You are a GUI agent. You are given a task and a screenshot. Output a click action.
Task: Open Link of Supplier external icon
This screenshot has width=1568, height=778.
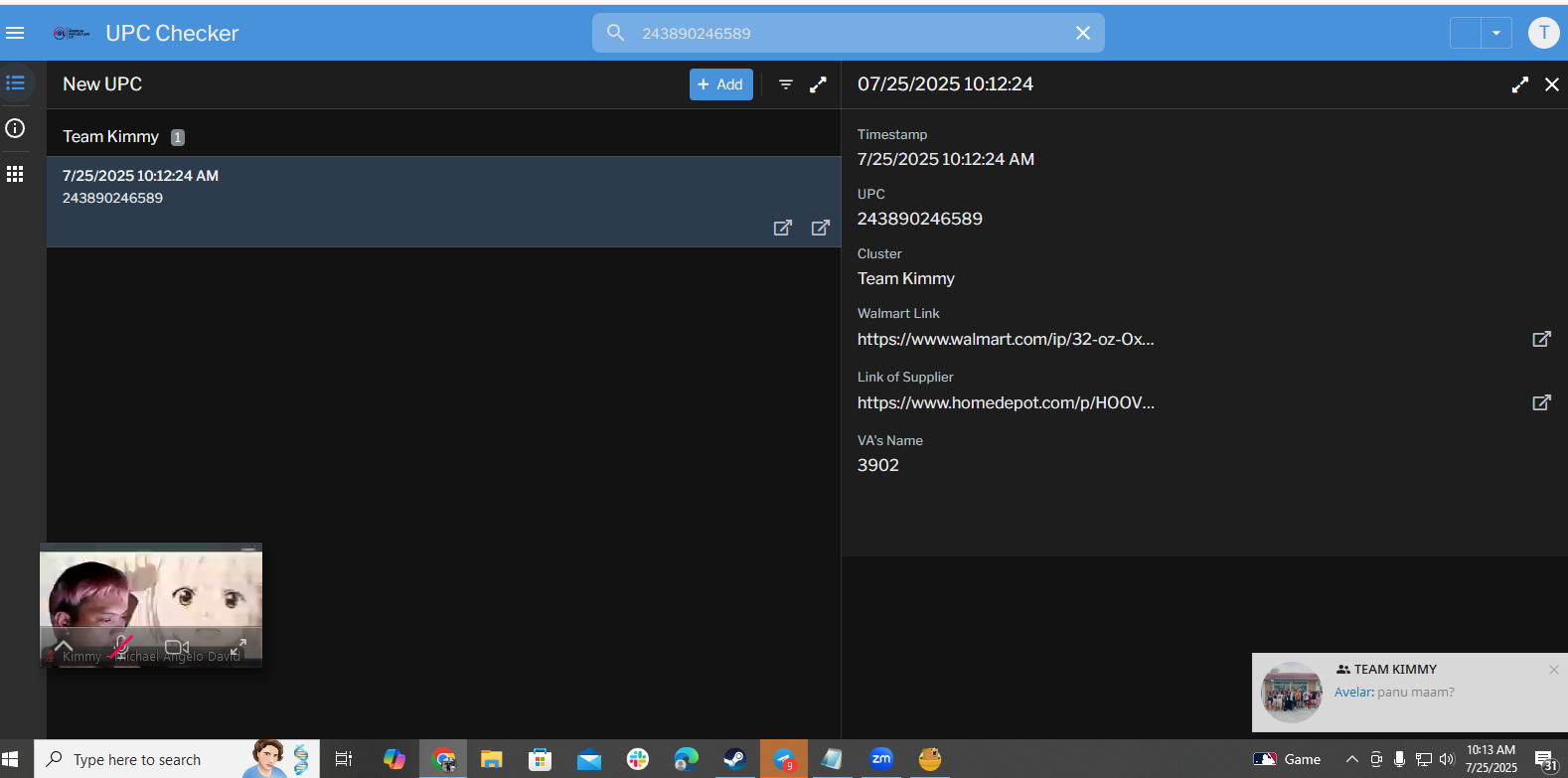click(x=1541, y=402)
